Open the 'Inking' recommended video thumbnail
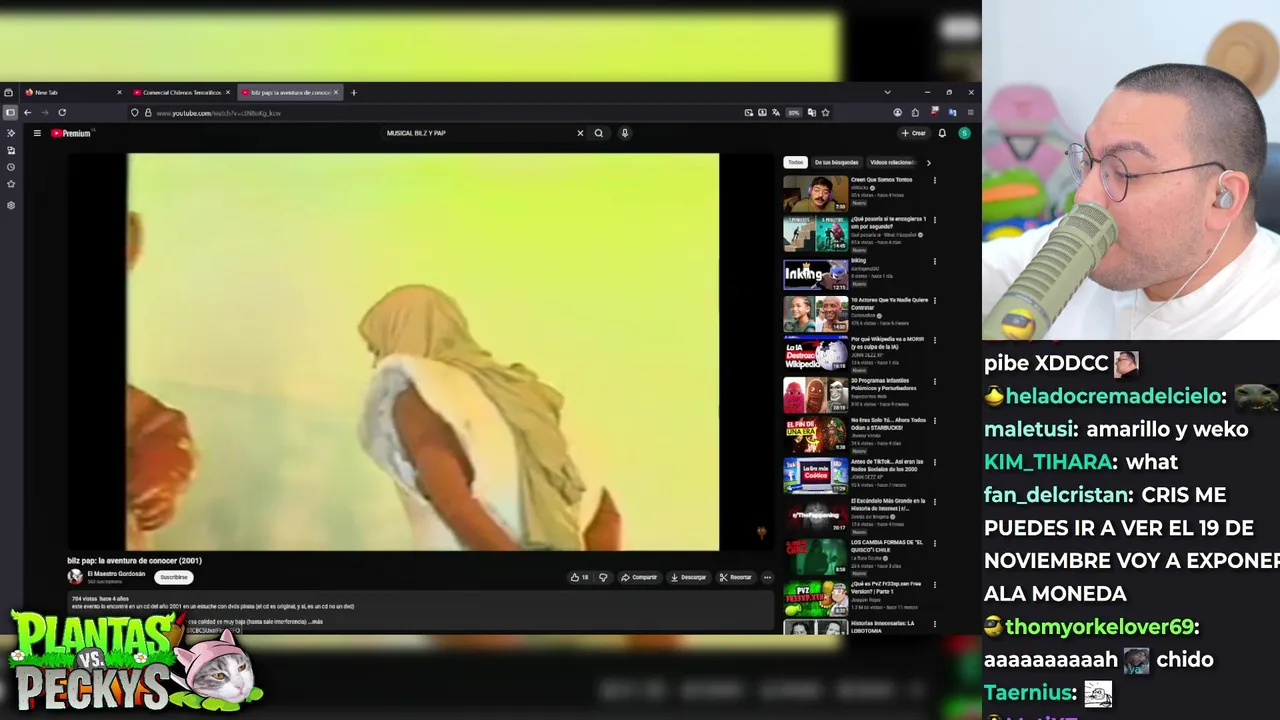This screenshot has height=720, width=1280. pyautogui.click(x=815, y=274)
